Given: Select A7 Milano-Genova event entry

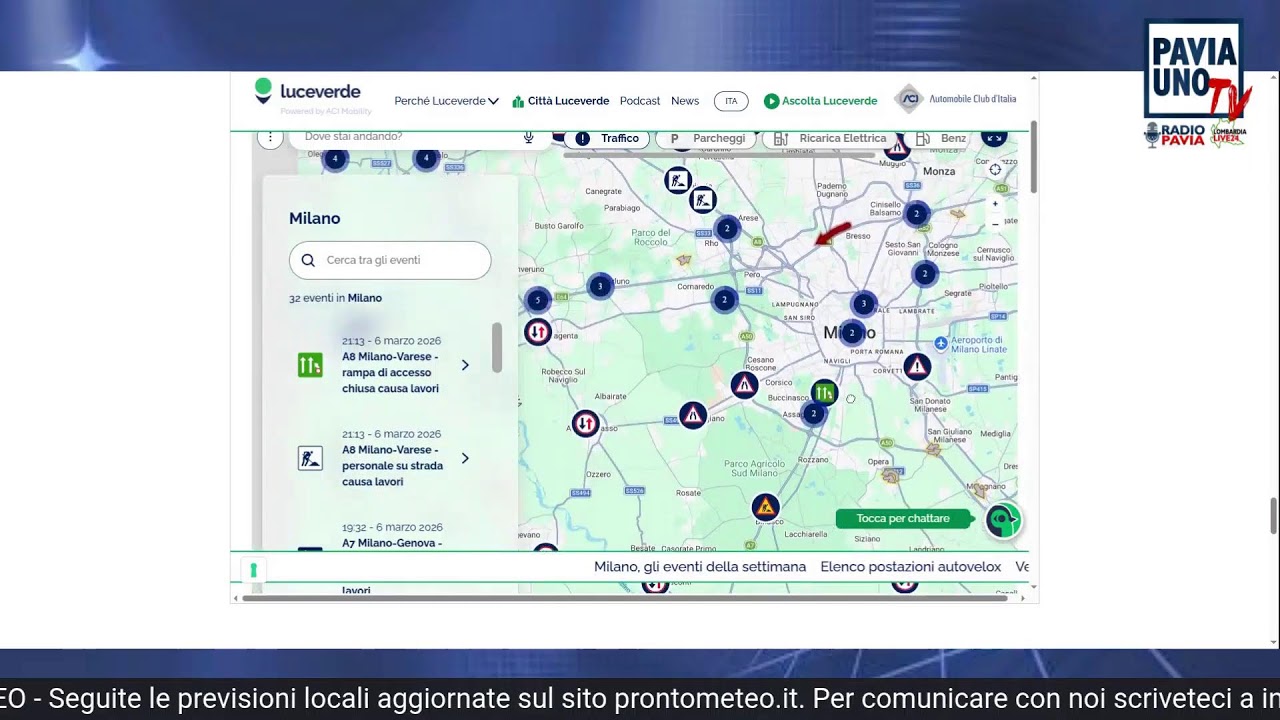Looking at the screenshot, I should (385, 536).
